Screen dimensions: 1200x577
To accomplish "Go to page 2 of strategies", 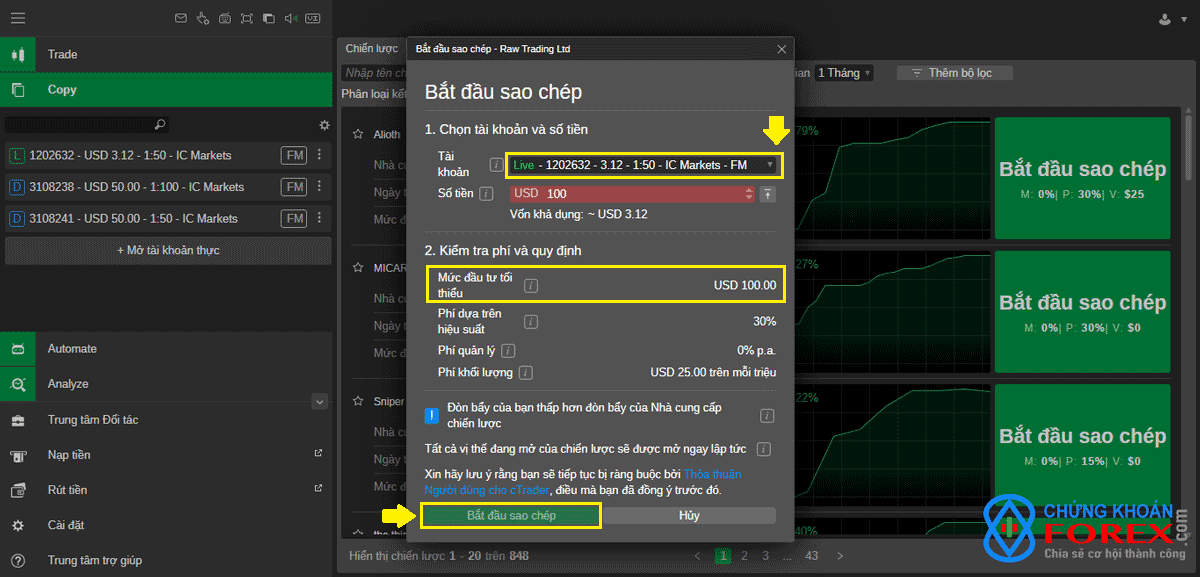I will click(x=744, y=556).
